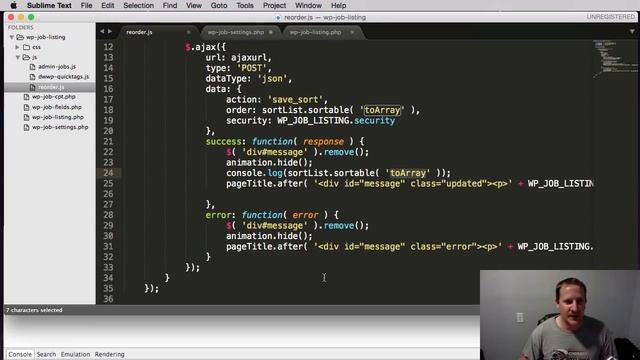Open the Window menu
The image size is (640, 360).
point(308,5)
